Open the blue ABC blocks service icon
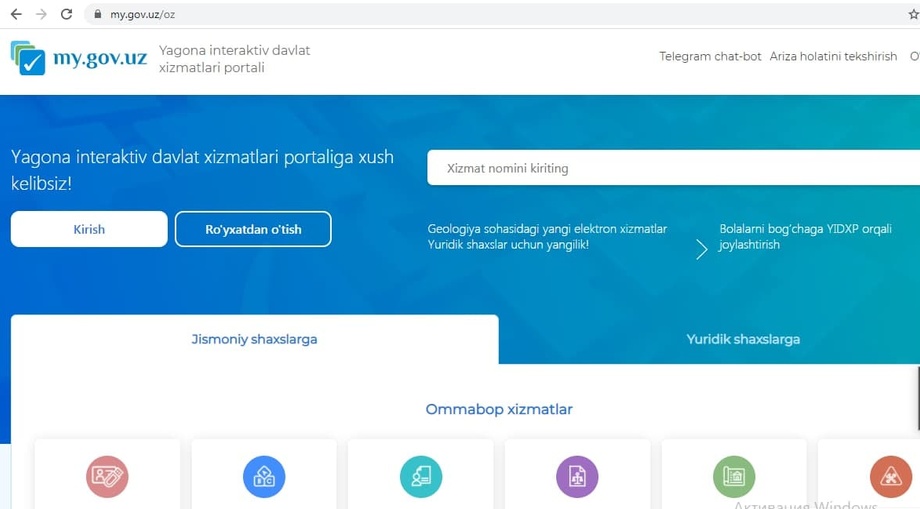Viewport: 920px width, 509px height. (x=264, y=477)
